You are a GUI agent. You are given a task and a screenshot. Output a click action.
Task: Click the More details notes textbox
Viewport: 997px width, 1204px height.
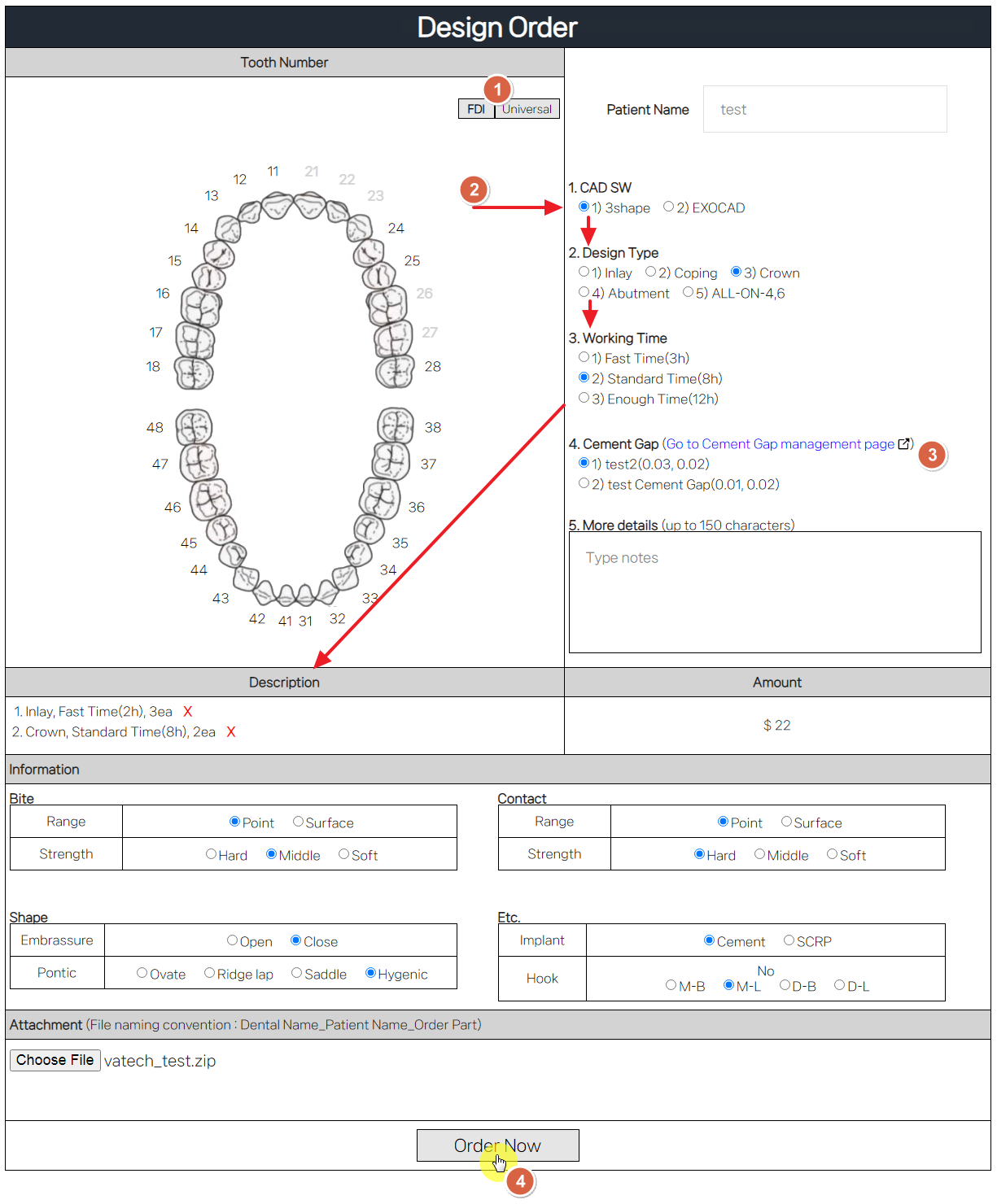775,592
